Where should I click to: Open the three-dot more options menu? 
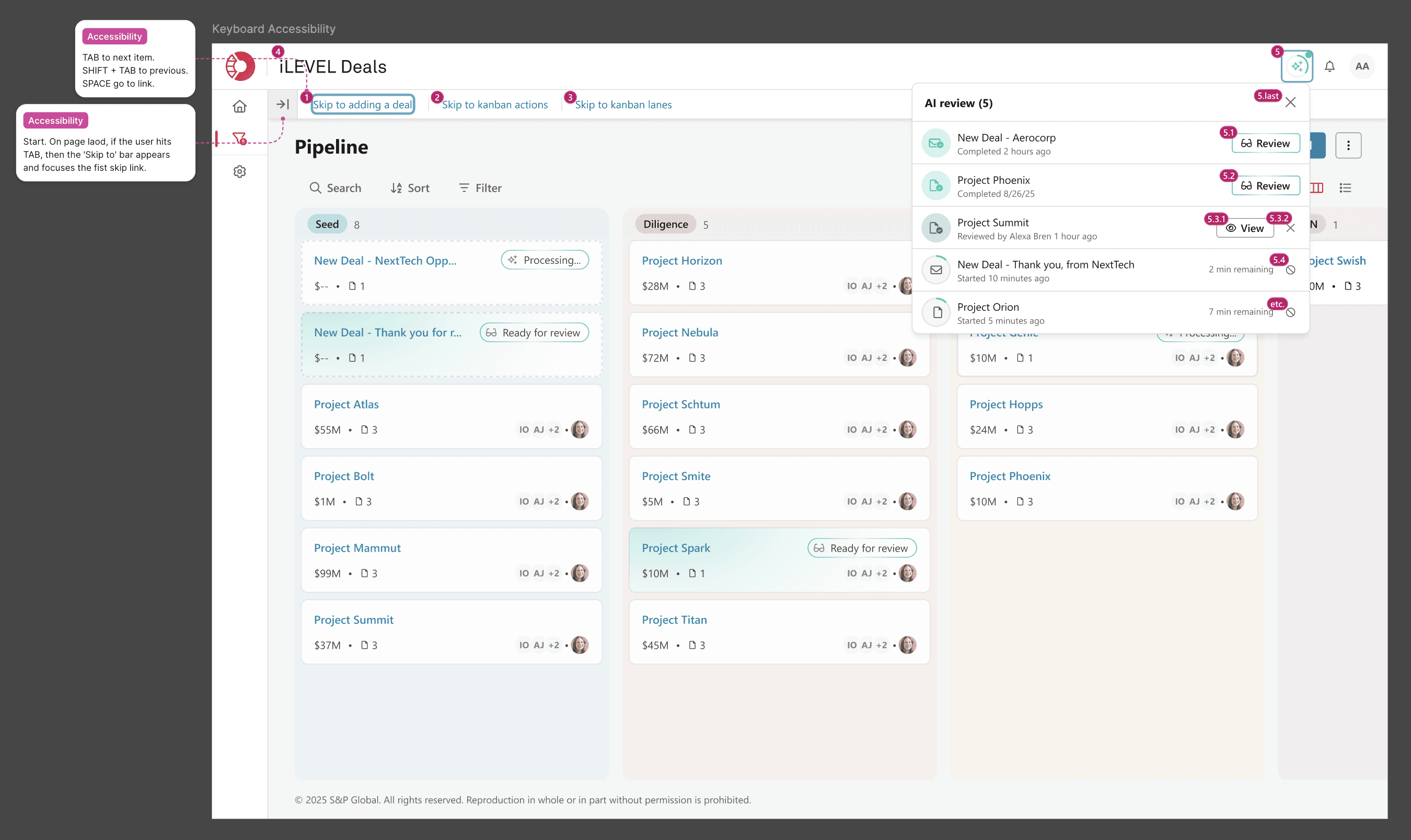click(1348, 145)
